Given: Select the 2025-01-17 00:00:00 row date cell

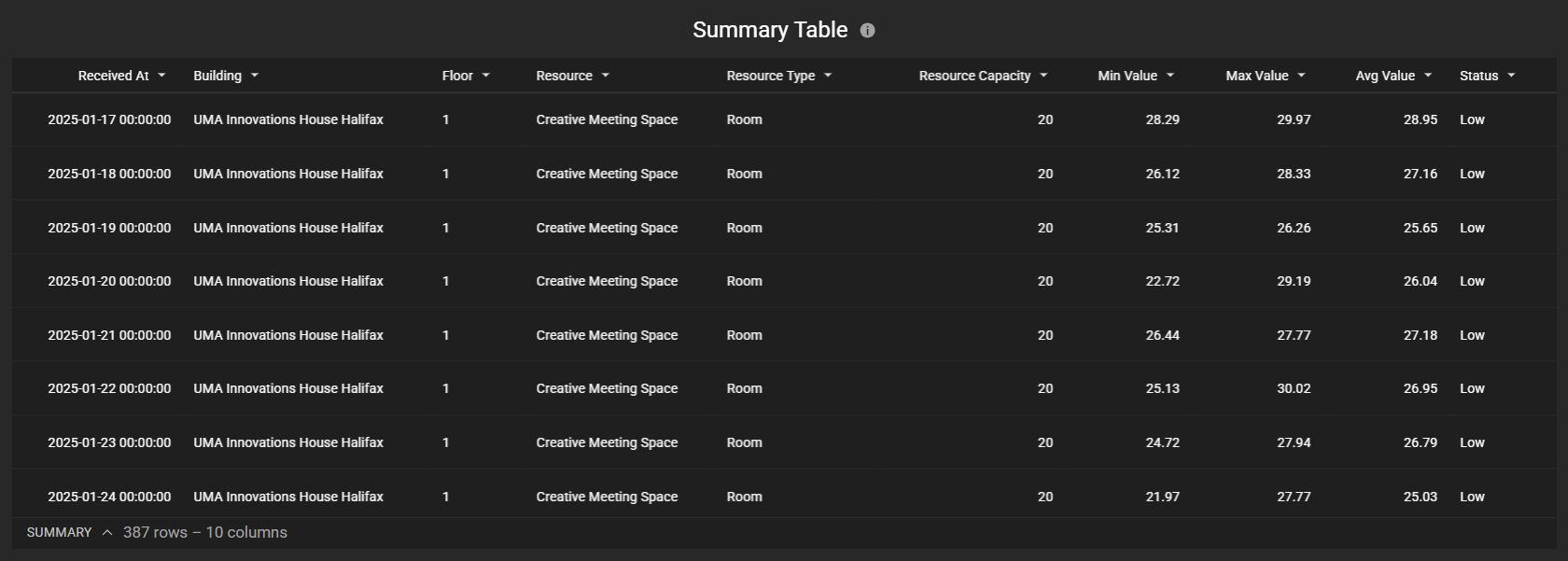Looking at the screenshot, I should [109, 119].
